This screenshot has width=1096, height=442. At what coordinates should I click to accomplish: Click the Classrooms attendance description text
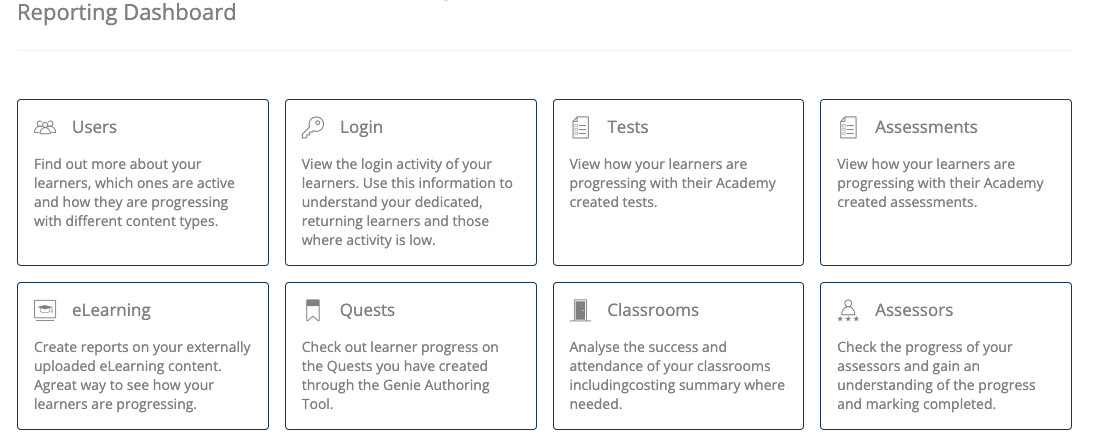pyautogui.click(x=677, y=376)
